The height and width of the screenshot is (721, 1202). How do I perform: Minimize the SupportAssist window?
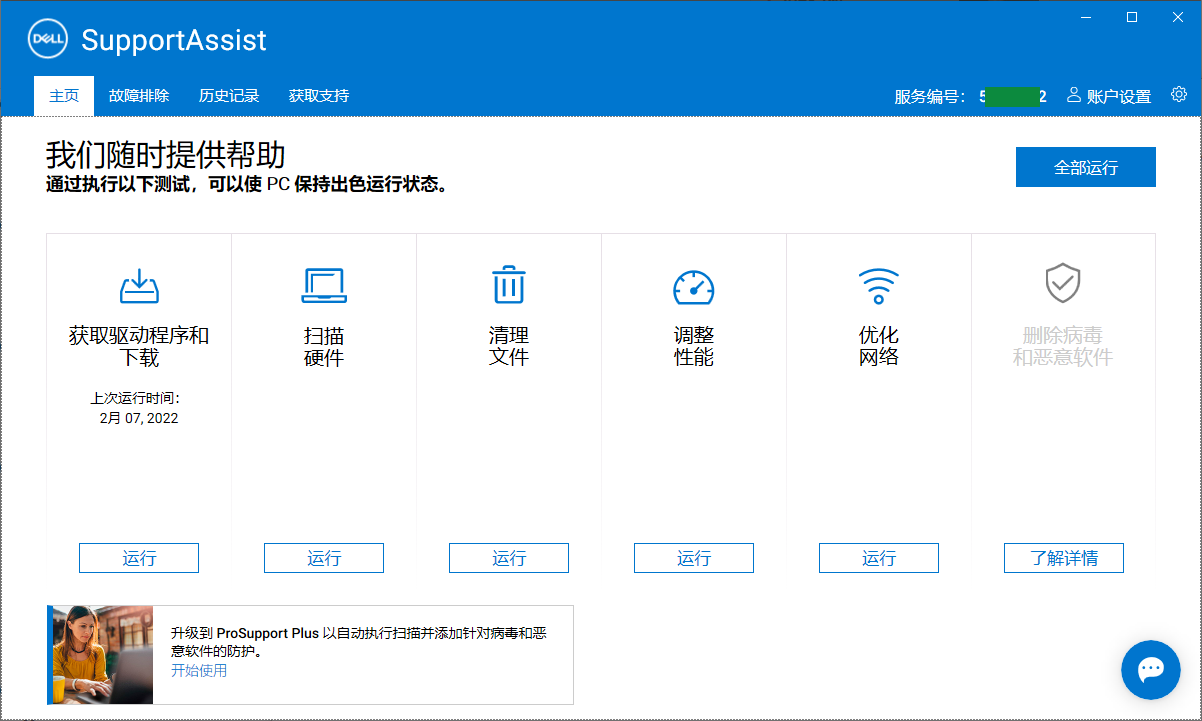(x=1087, y=17)
